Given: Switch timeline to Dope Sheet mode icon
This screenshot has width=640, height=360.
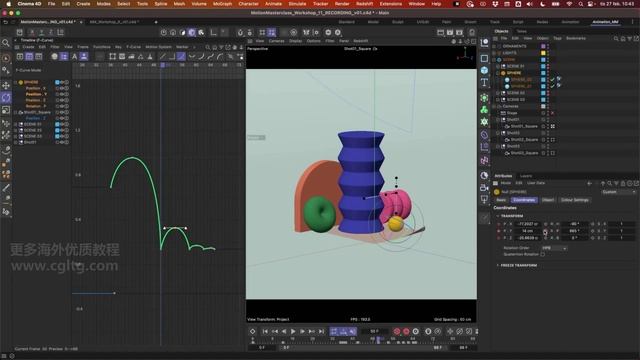Looking at the screenshot, I should [x=20, y=57].
